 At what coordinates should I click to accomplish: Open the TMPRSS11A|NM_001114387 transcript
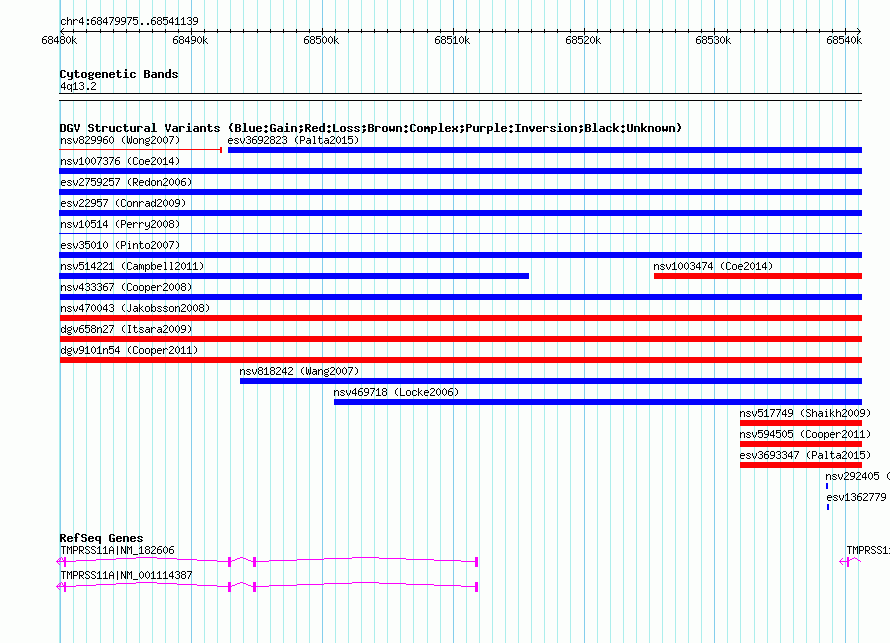point(268,586)
